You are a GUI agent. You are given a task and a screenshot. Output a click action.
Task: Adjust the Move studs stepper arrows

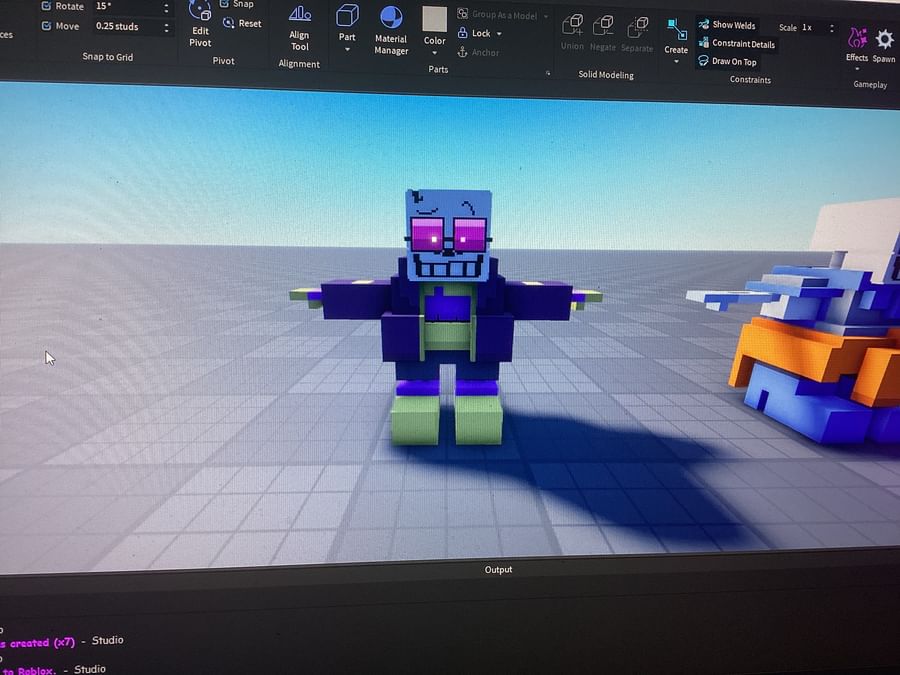(166, 28)
